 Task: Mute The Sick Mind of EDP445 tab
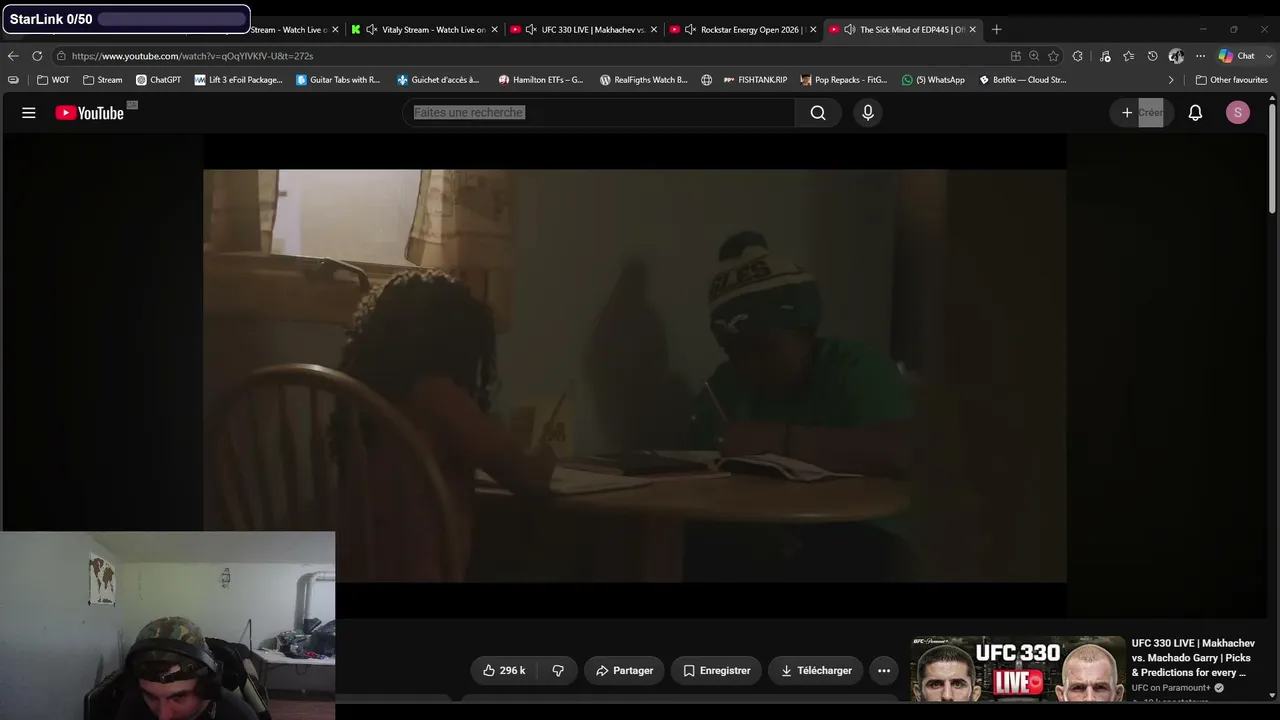pos(849,30)
